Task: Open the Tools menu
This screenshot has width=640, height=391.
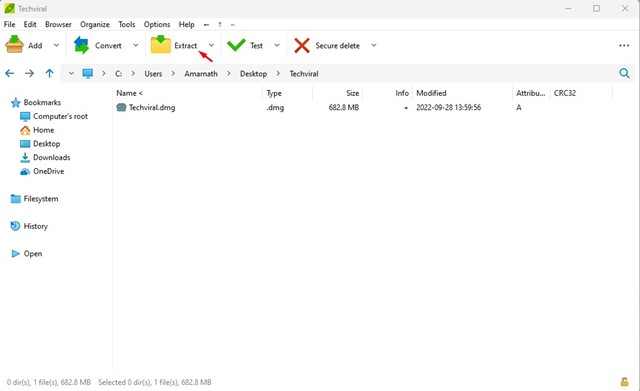Action: point(127,24)
